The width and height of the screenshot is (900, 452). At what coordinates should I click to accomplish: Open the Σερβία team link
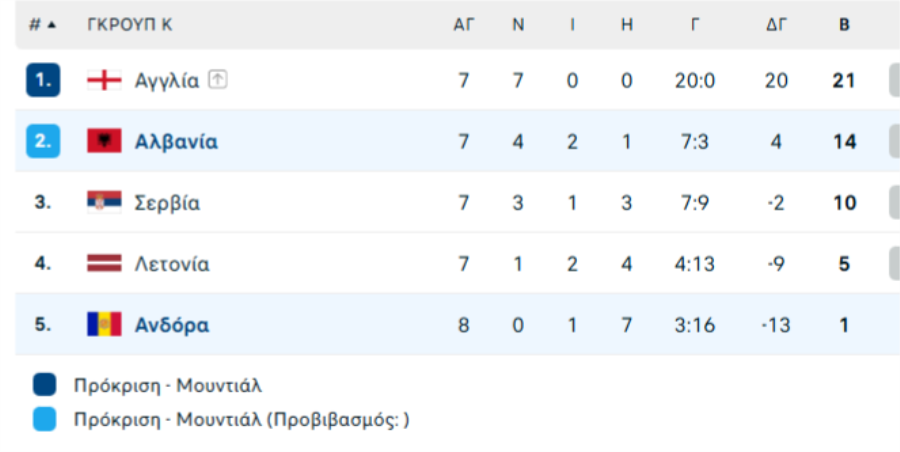(167, 203)
